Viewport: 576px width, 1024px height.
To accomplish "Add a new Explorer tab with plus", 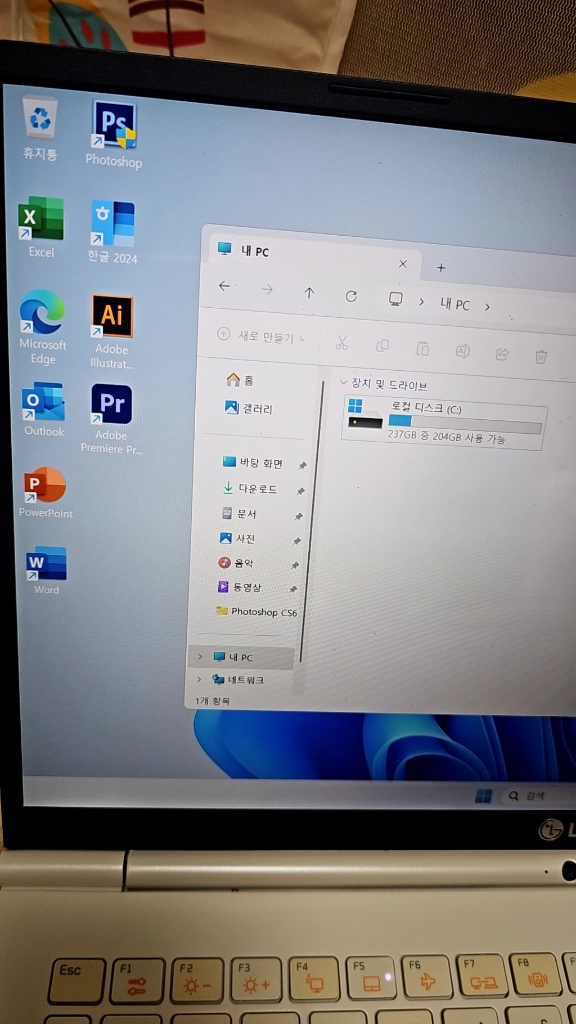I will pos(441,268).
